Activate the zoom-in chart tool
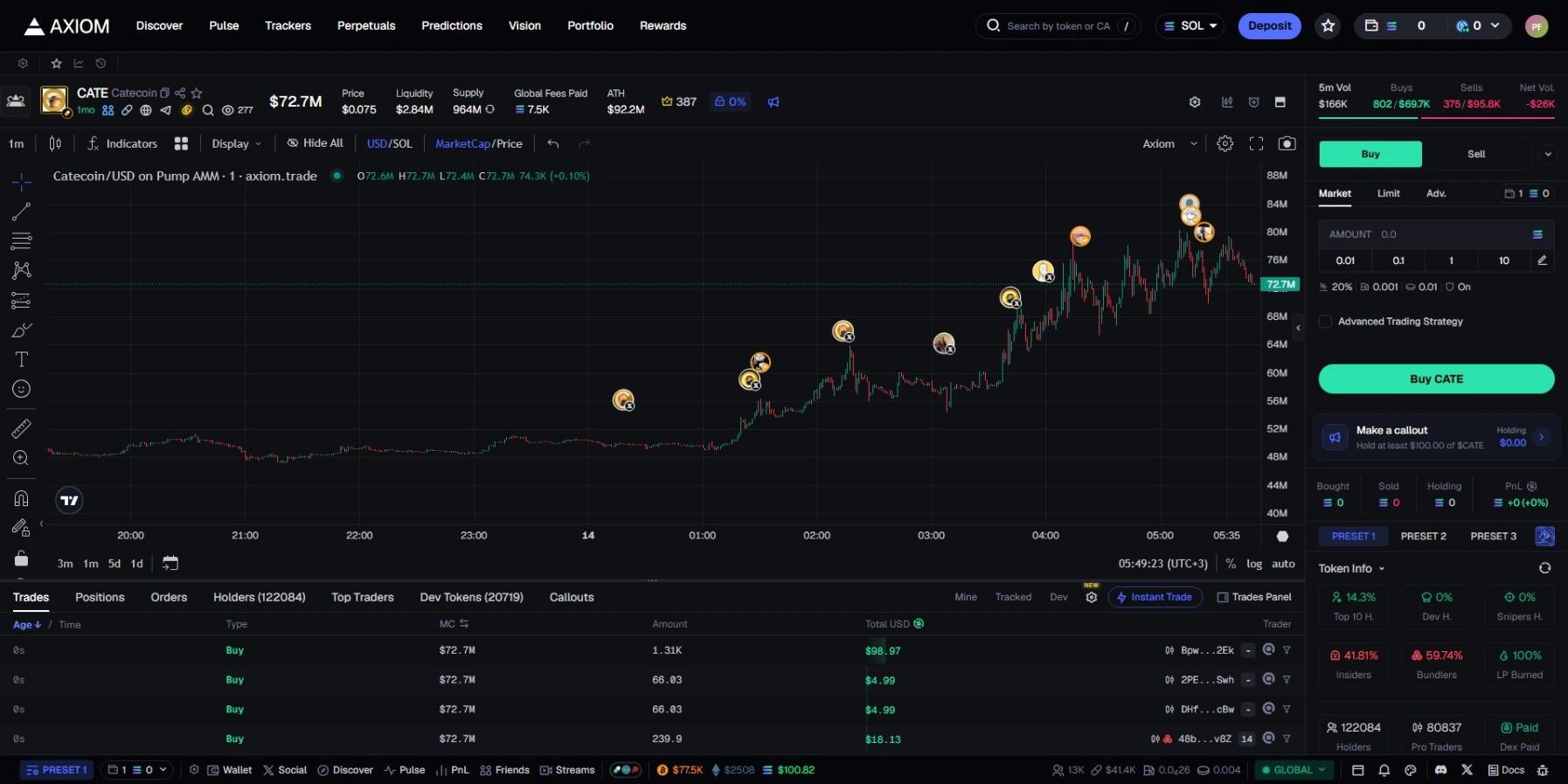Screen dimensions: 1568x784 [x=22, y=458]
